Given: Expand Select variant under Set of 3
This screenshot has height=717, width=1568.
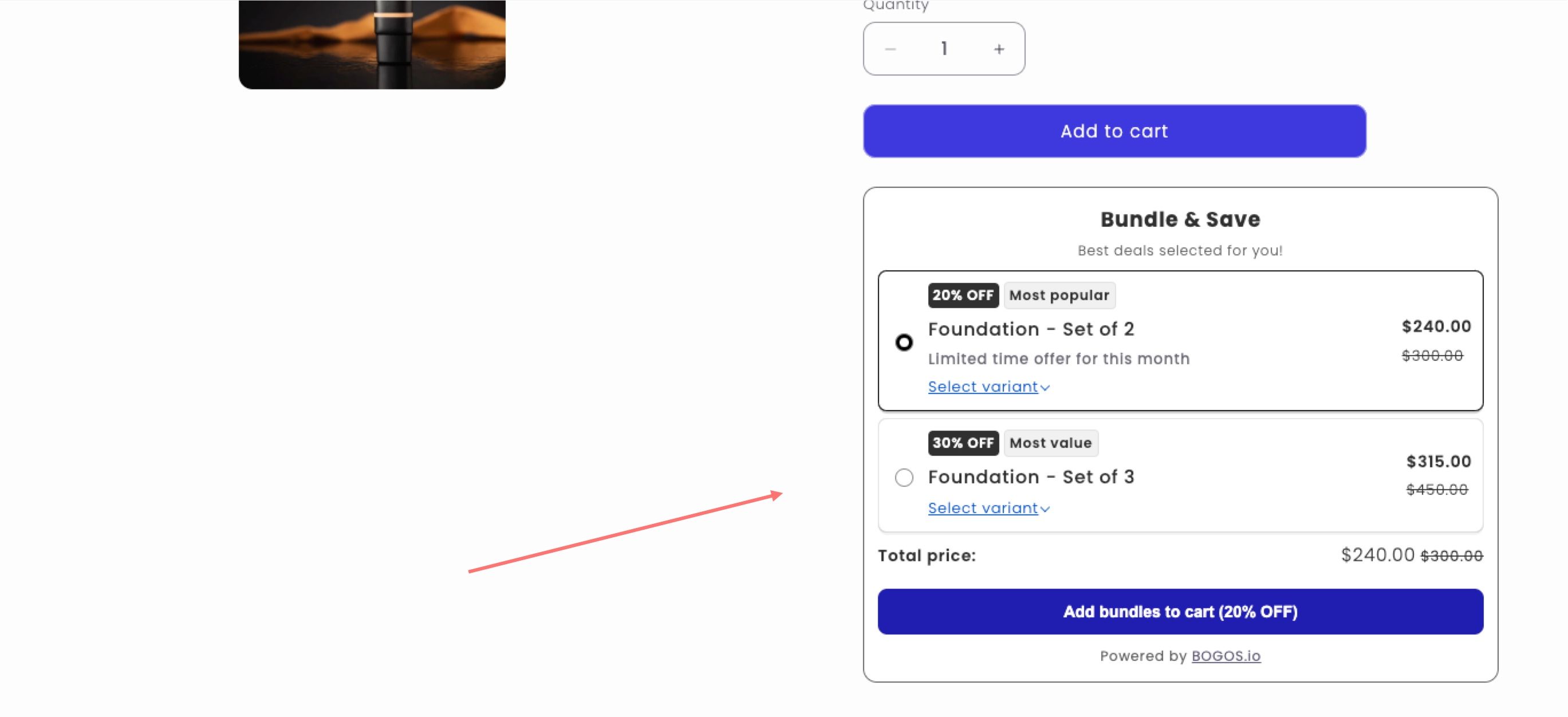Looking at the screenshot, I should (x=988, y=508).
